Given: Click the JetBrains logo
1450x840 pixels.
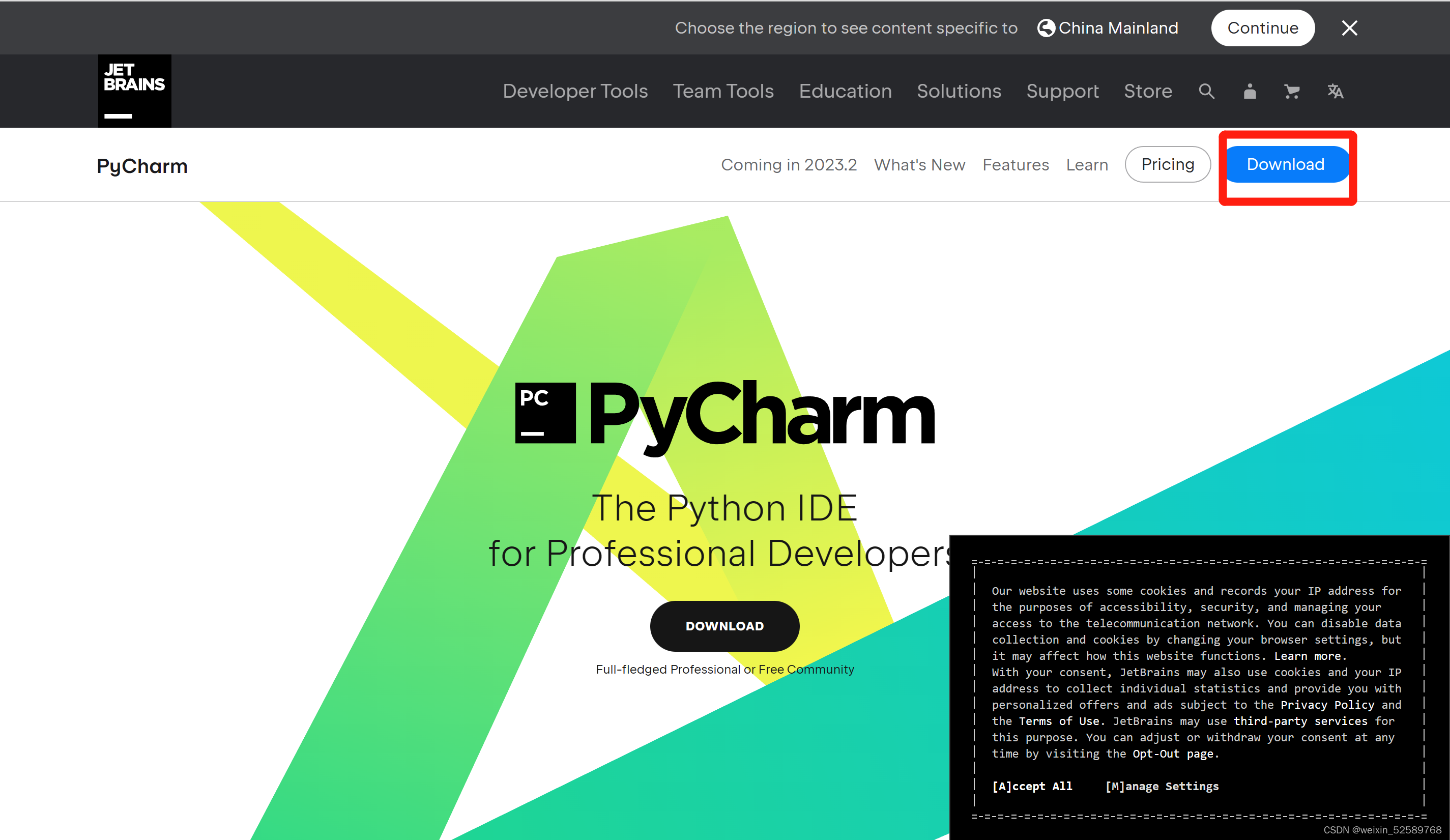Looking at the screenshot, I should click(x=134, y=91).
